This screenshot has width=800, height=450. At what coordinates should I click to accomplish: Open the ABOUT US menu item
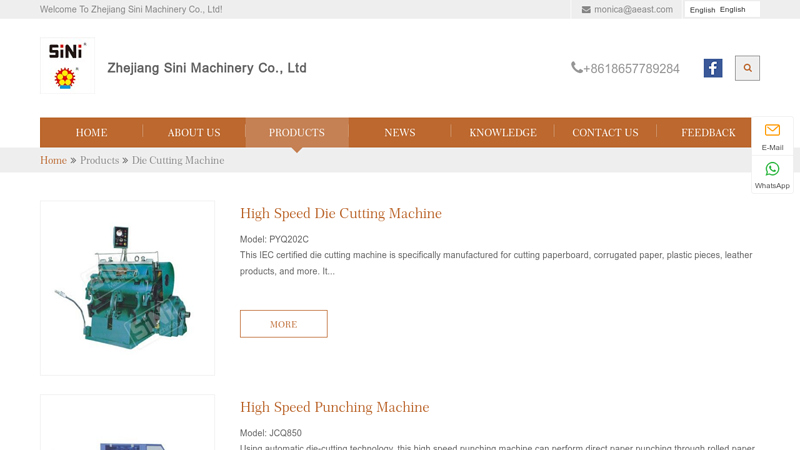click(x=194, y=133)
